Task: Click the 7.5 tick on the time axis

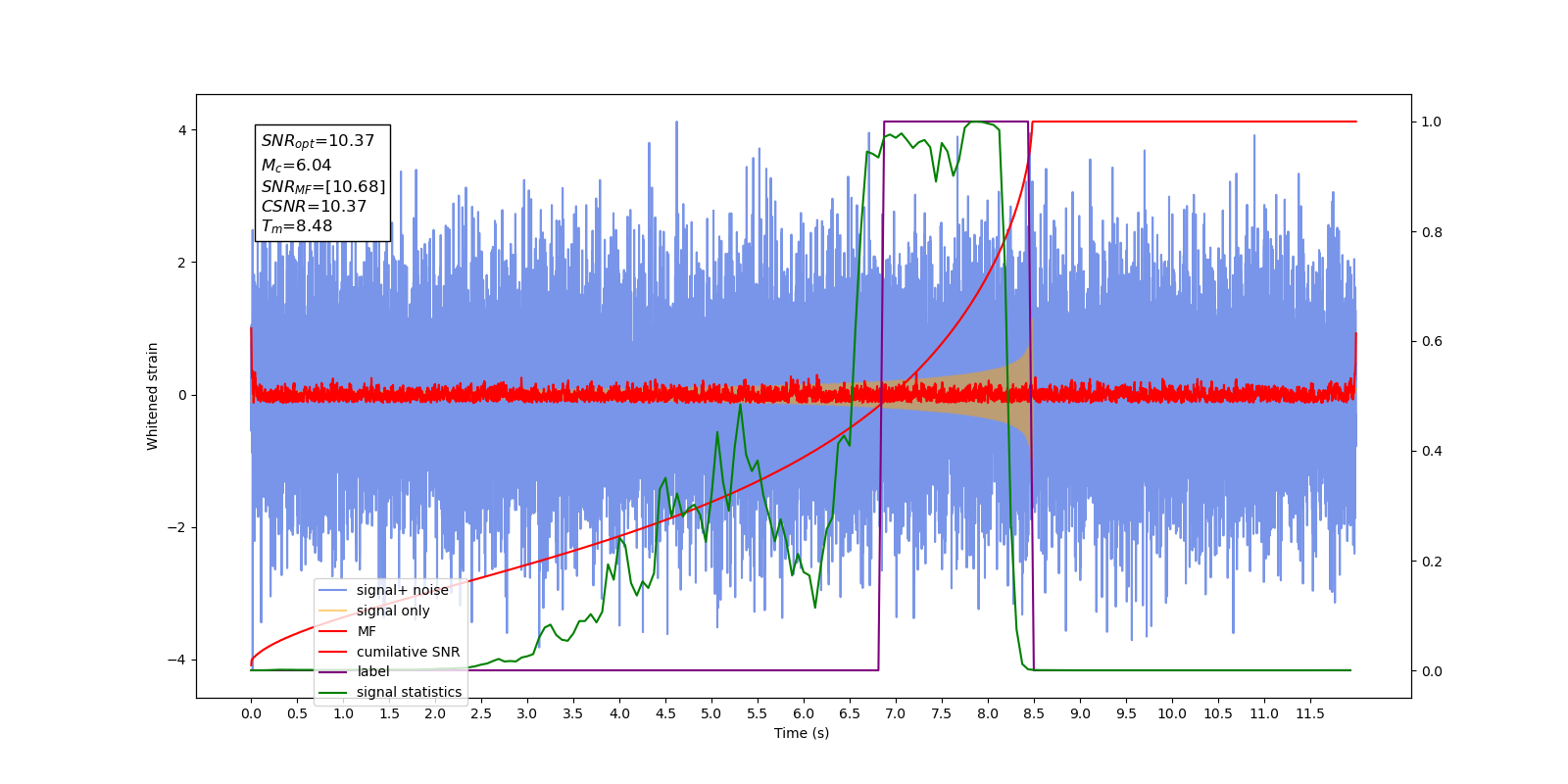Action: (x=942, y=713)
